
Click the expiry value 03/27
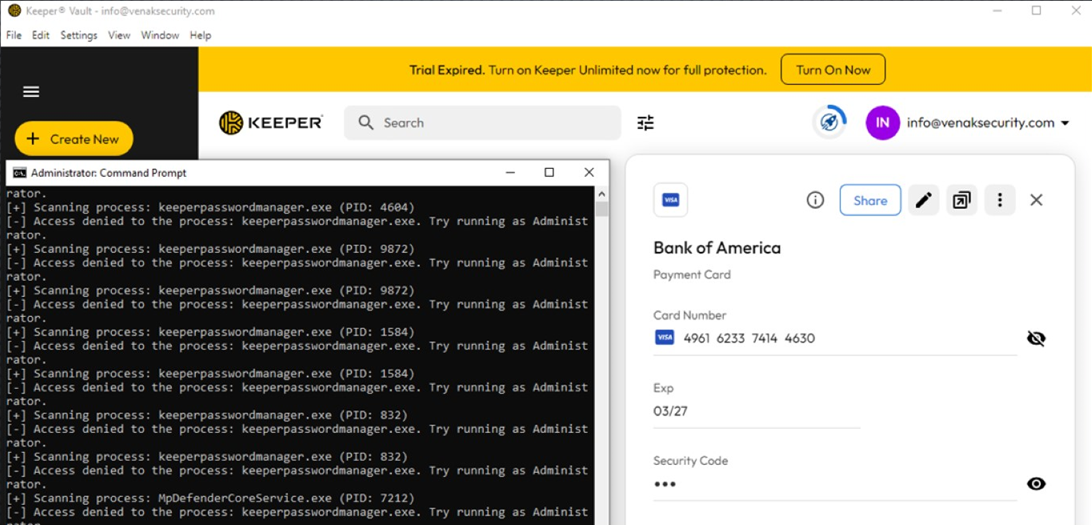coord(671,411)
